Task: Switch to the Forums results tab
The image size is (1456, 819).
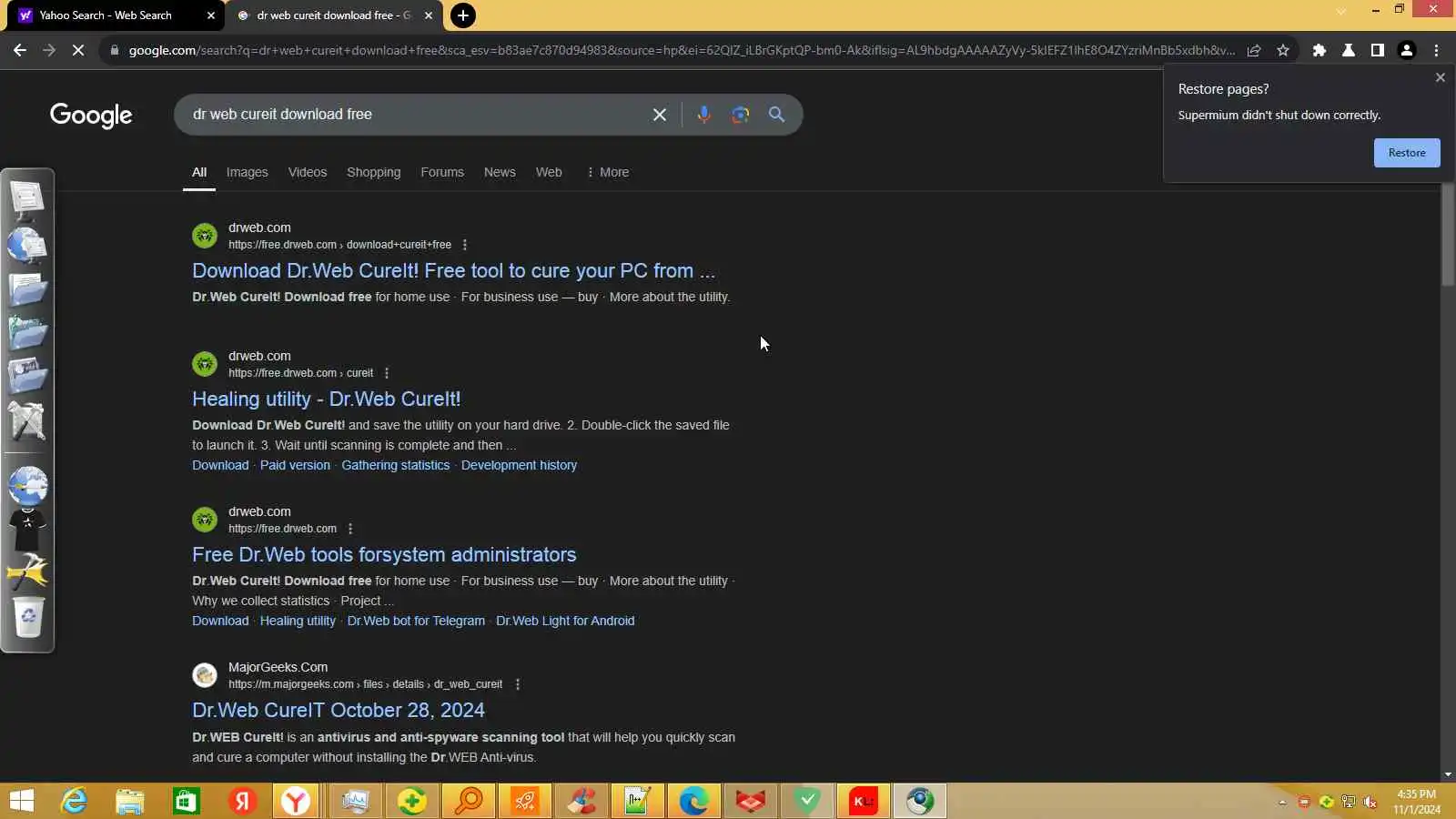Action: point(442,172)
